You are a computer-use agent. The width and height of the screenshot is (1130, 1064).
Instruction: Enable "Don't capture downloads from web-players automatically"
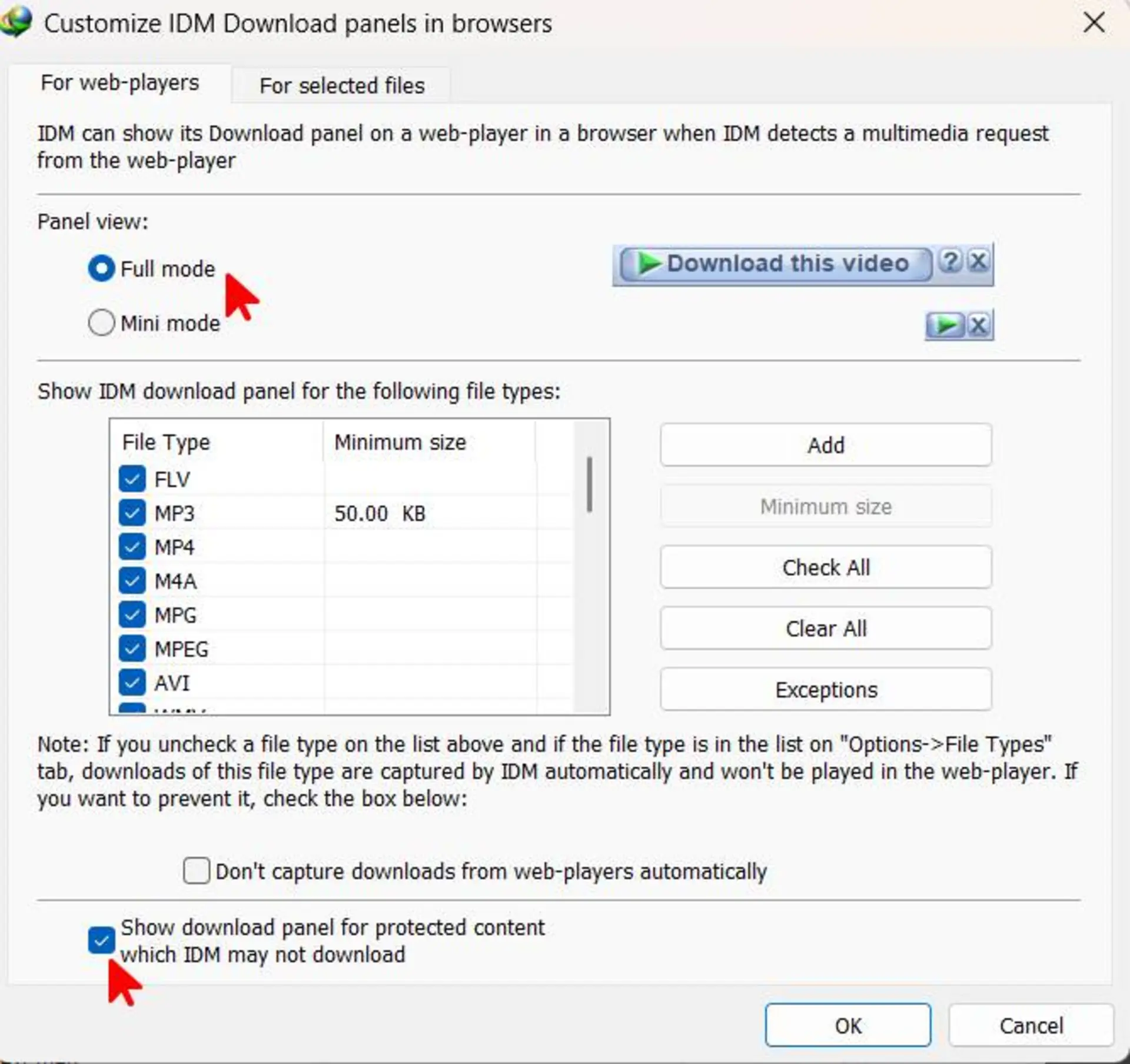196,871
